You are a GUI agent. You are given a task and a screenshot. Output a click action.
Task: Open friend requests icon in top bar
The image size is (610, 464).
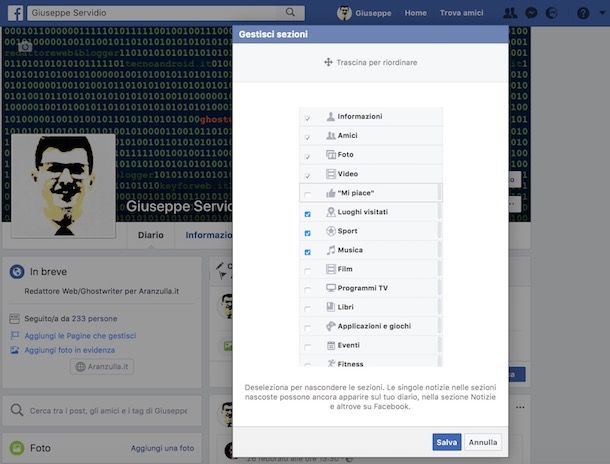point(510,13)
